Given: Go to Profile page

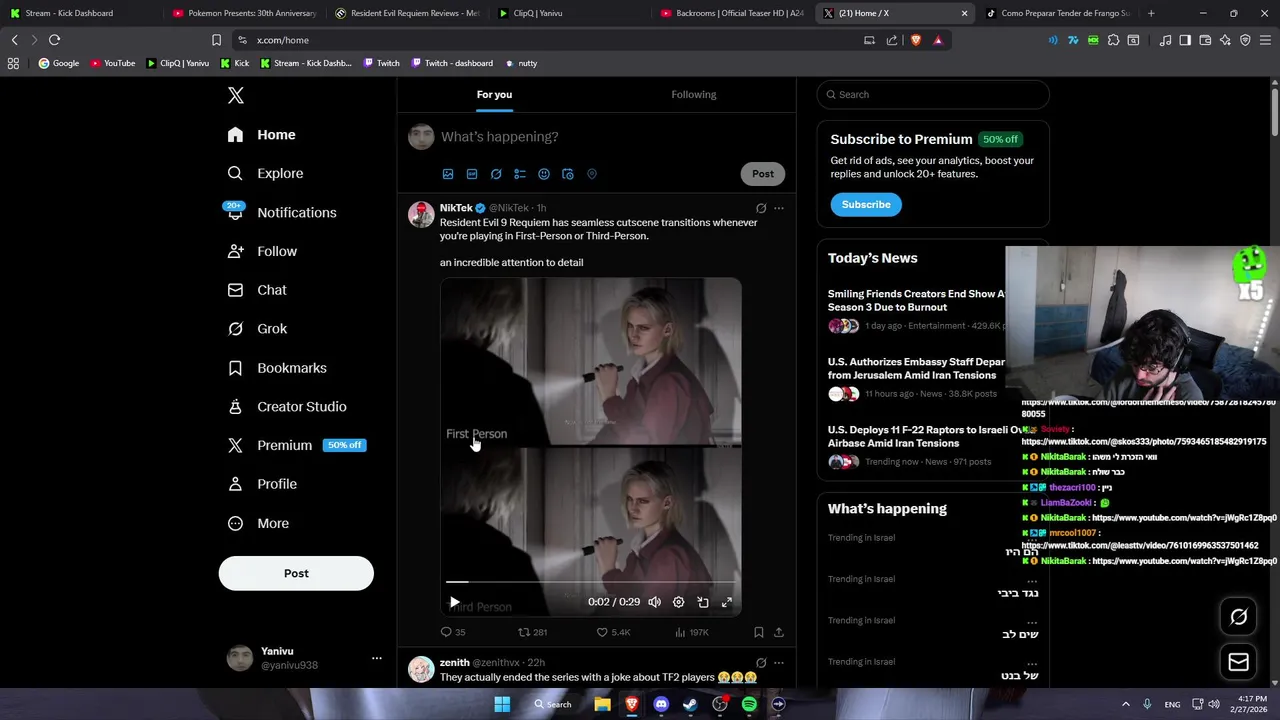Looking at the screenshot, I should tap(262, 484).
